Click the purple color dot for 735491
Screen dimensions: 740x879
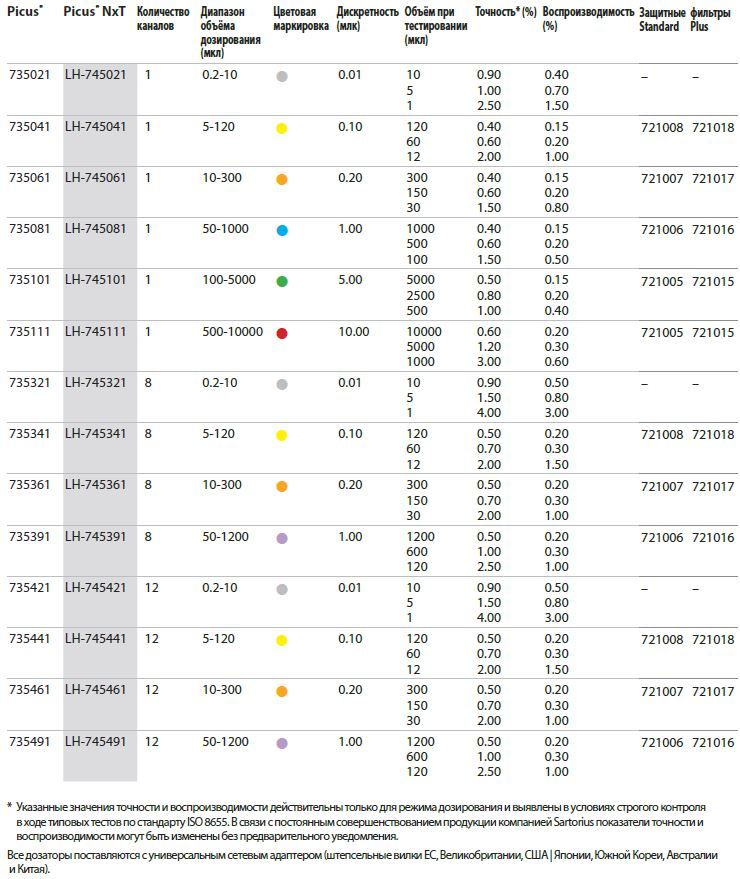(x=282, y=743)
